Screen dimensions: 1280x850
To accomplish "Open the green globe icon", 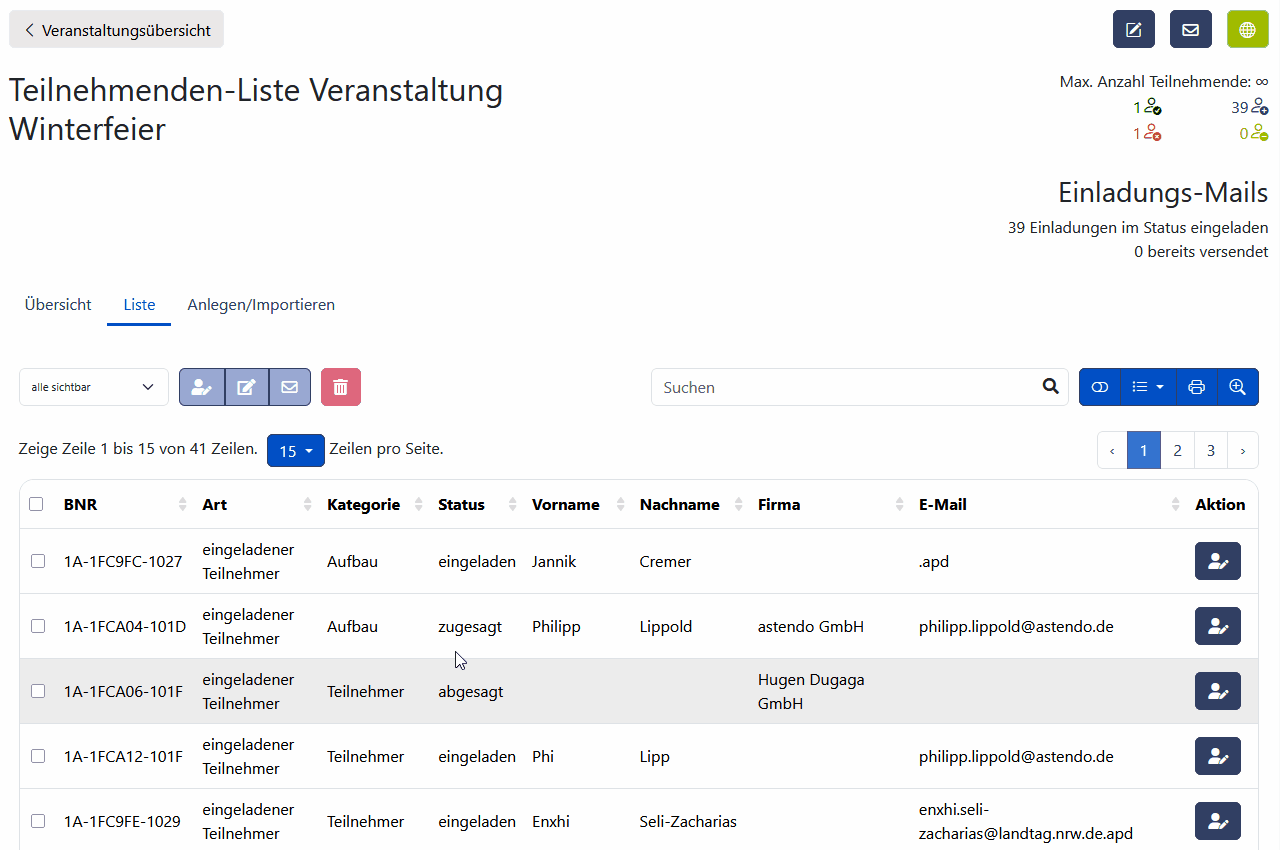I will coord(1247,29).
